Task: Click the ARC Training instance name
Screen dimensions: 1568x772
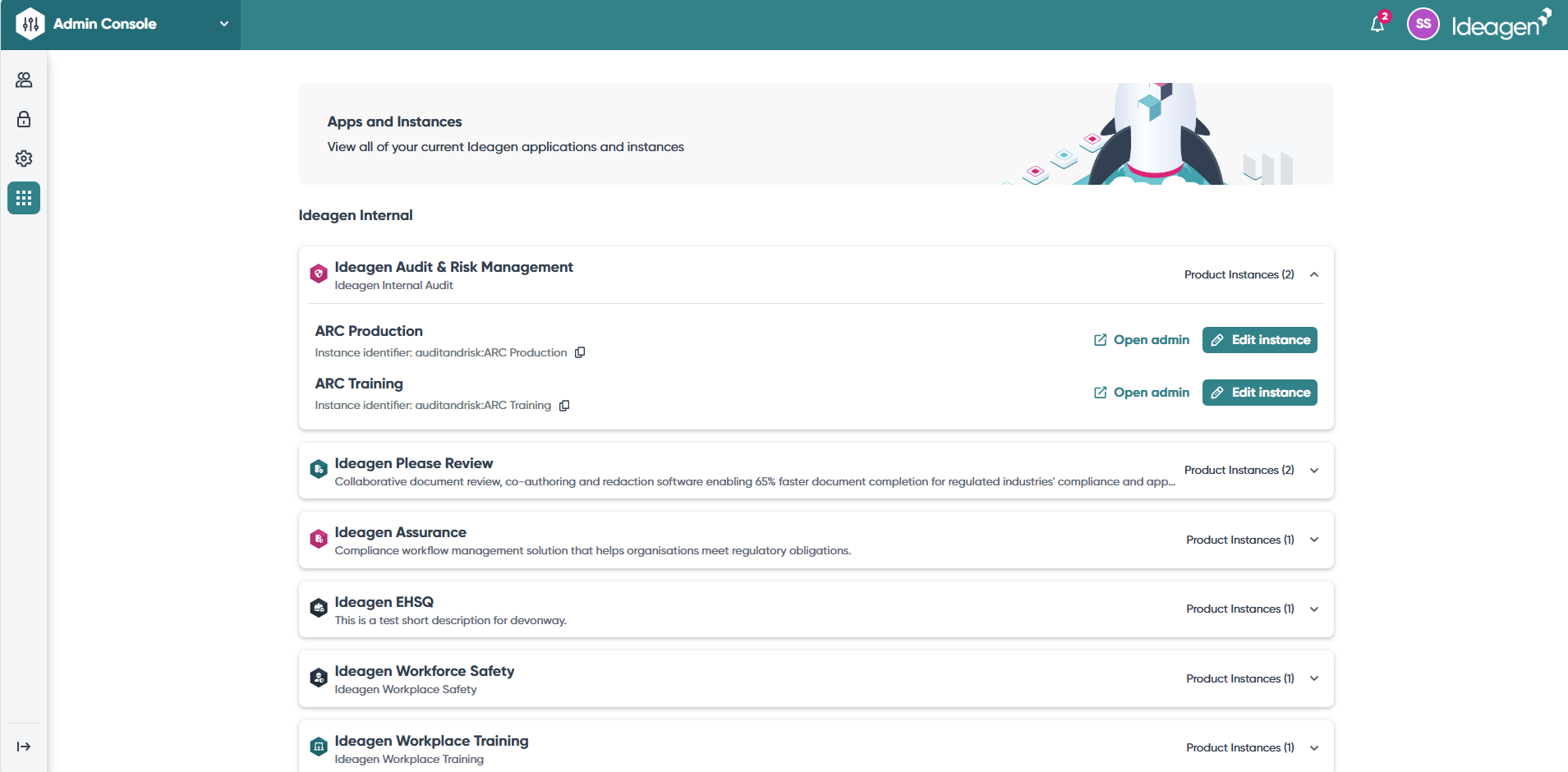Action: (x=359, y=384)
